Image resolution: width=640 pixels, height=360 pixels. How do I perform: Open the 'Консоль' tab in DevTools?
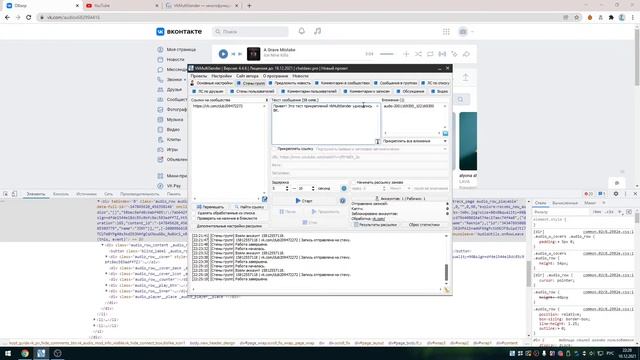(x=61, y=194)
